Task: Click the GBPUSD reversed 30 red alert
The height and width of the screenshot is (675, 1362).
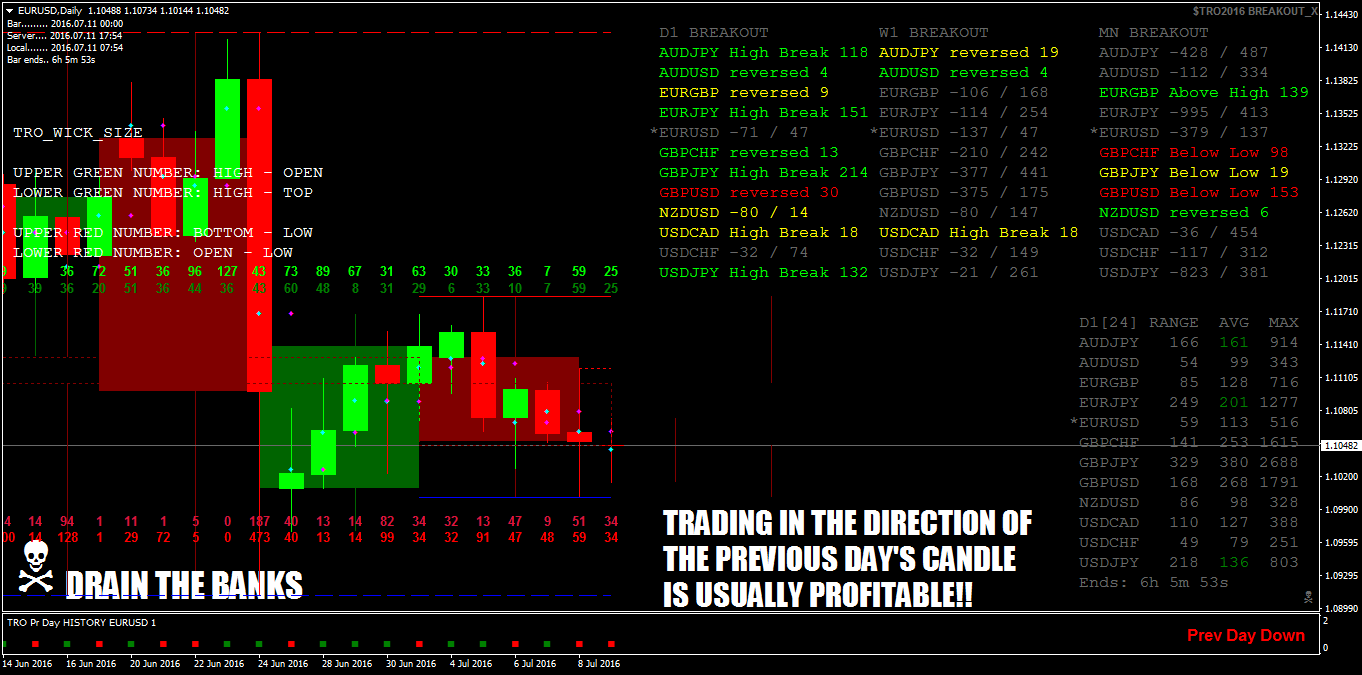Action: [x=742, y=192]
